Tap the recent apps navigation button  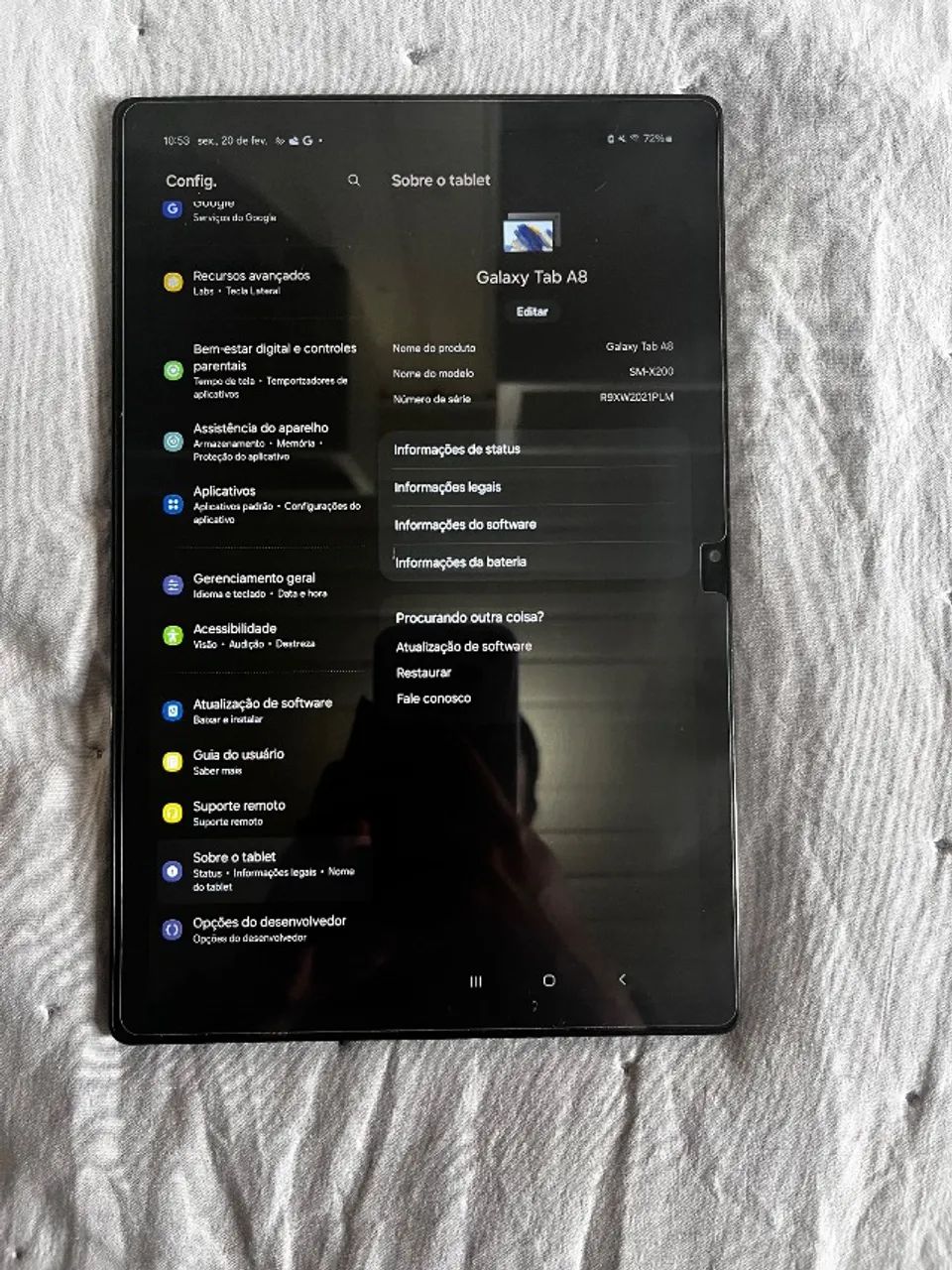(476, 981)
